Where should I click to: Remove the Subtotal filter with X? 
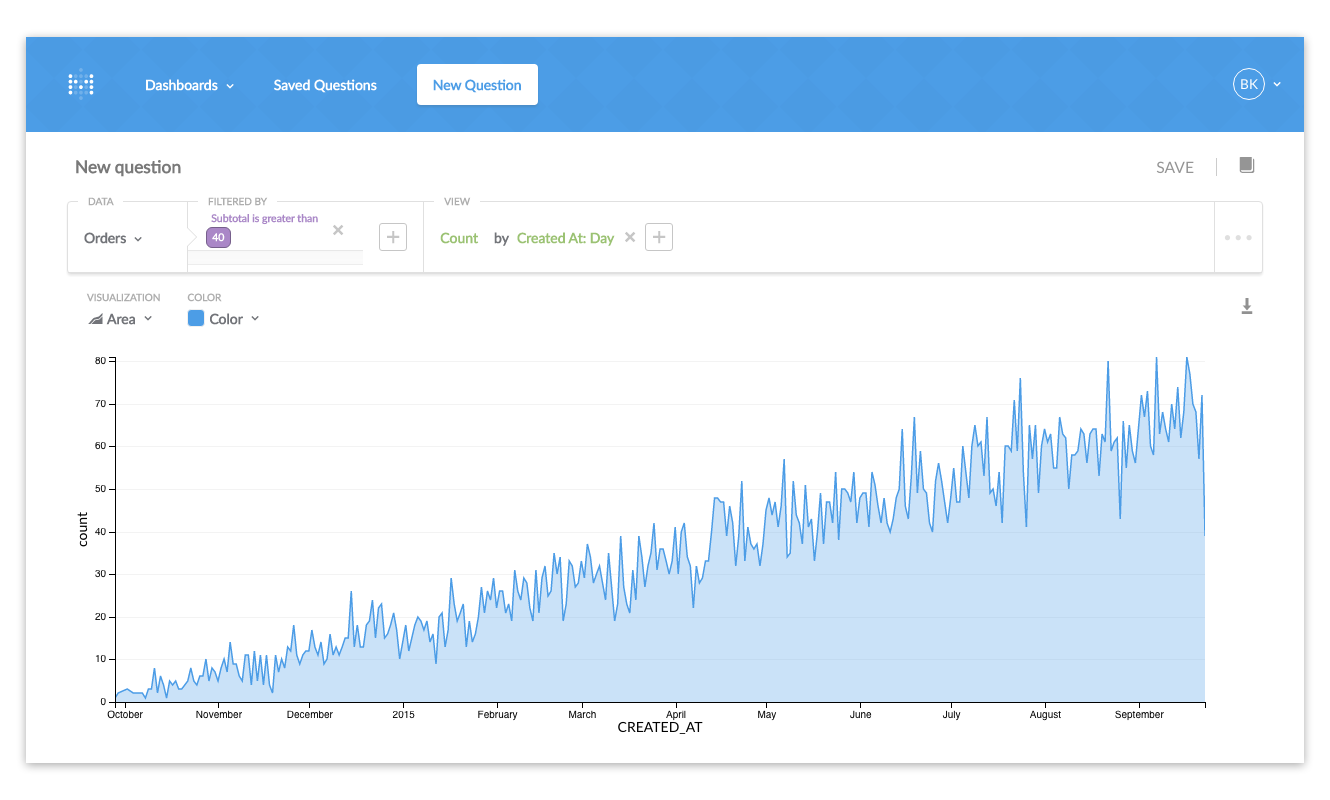[x=338, y=230]
